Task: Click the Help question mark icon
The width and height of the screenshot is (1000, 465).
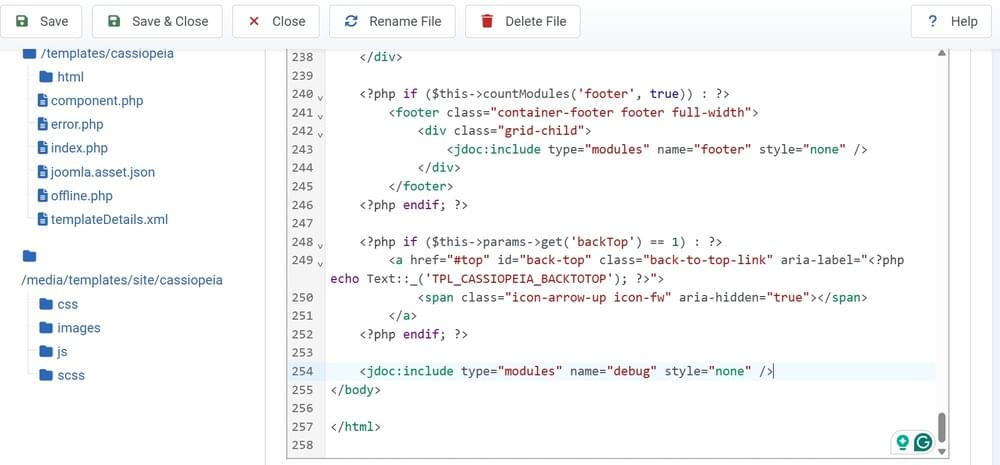Action: coord(932,22)
